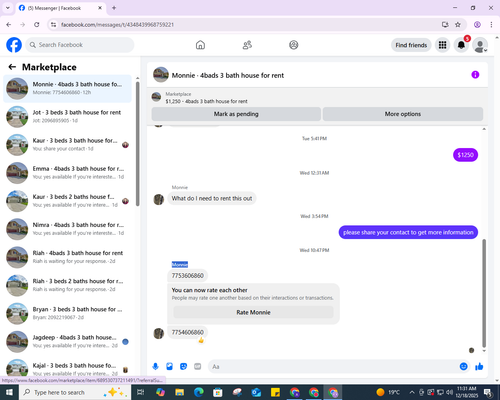Choose a sticker icon in composer
Screen dimensions: 500x400
184,367
